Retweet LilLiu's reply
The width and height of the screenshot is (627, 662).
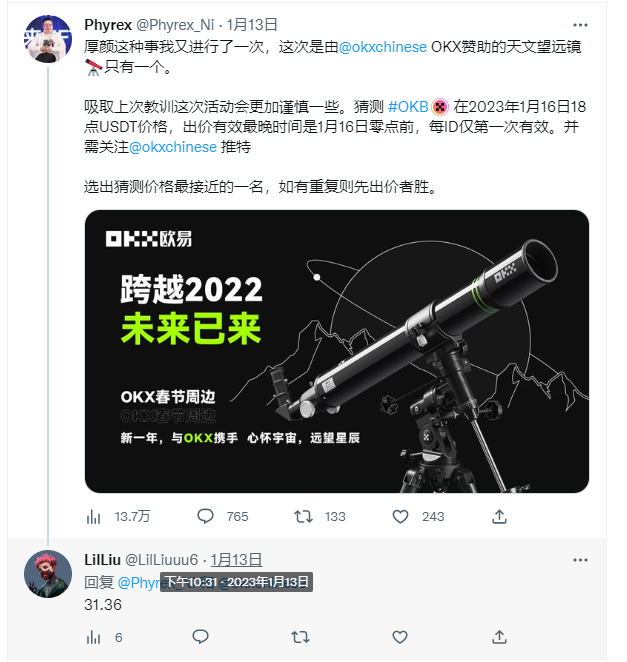[x=301, y=637]
